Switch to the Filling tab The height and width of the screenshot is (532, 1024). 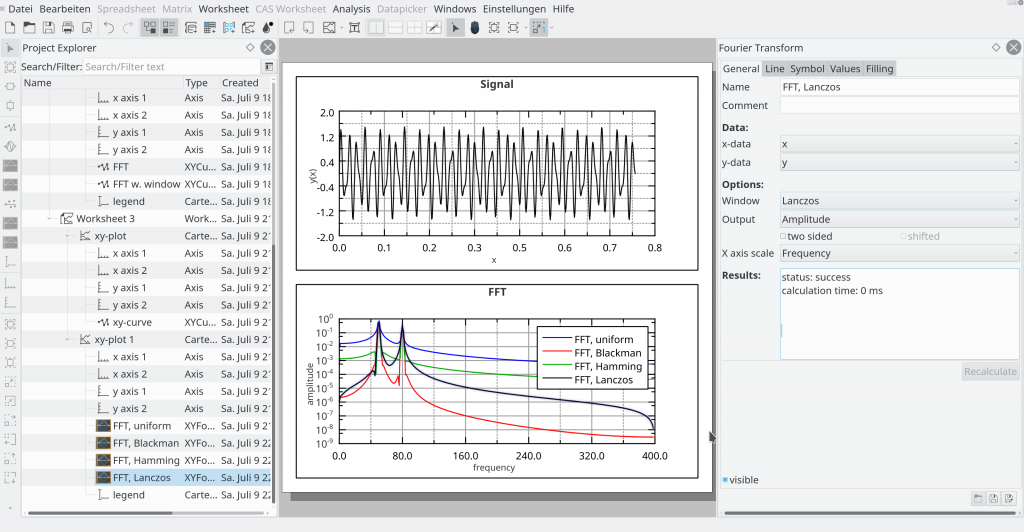880,69
